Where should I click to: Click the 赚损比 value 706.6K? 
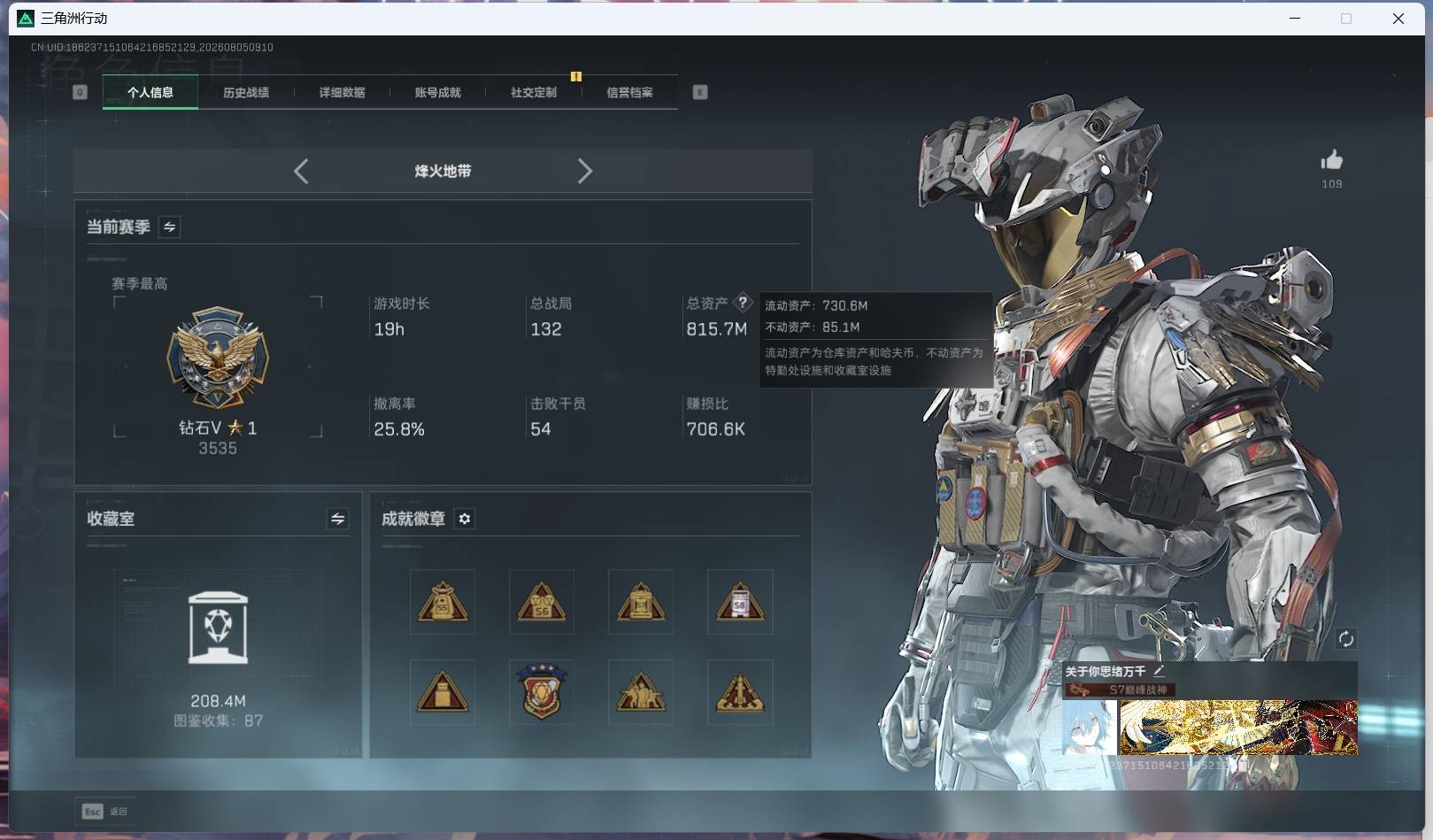716,429
